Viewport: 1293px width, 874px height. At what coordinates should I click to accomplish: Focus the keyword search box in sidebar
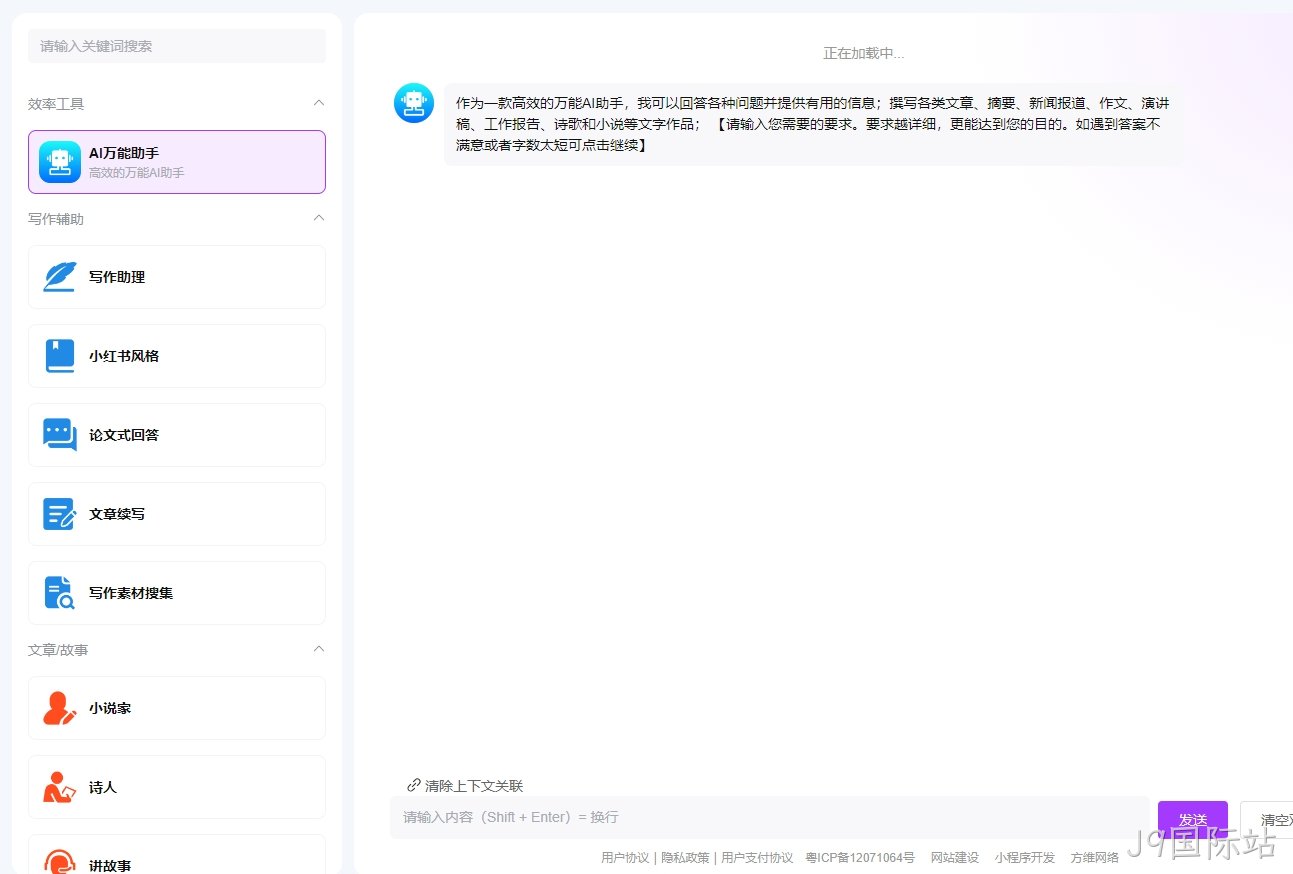[x=177, y=46]
